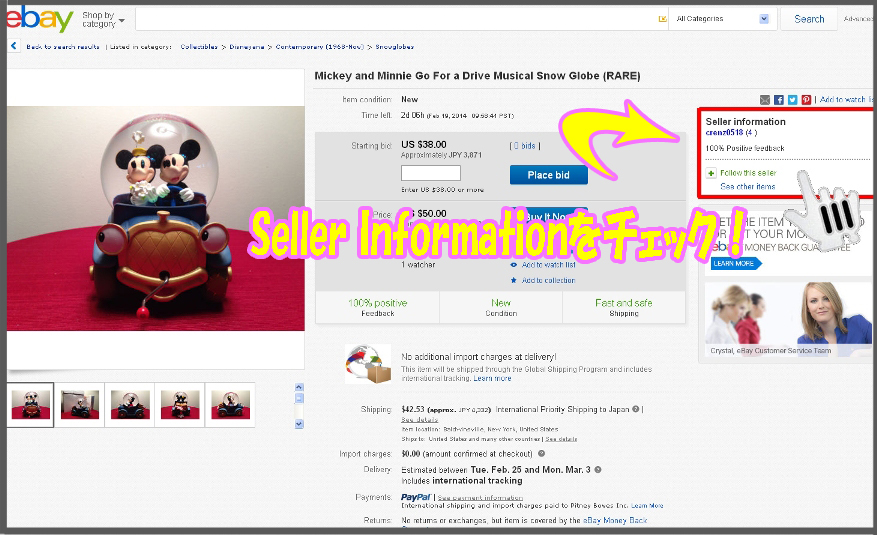Share the listing on Facebook
The height and width of the screenshot is (535, 877).
(x=779, y=100)
